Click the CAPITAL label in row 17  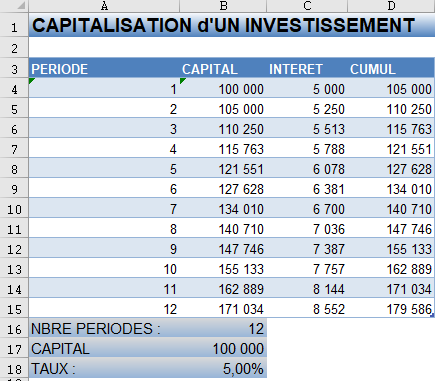104,349
